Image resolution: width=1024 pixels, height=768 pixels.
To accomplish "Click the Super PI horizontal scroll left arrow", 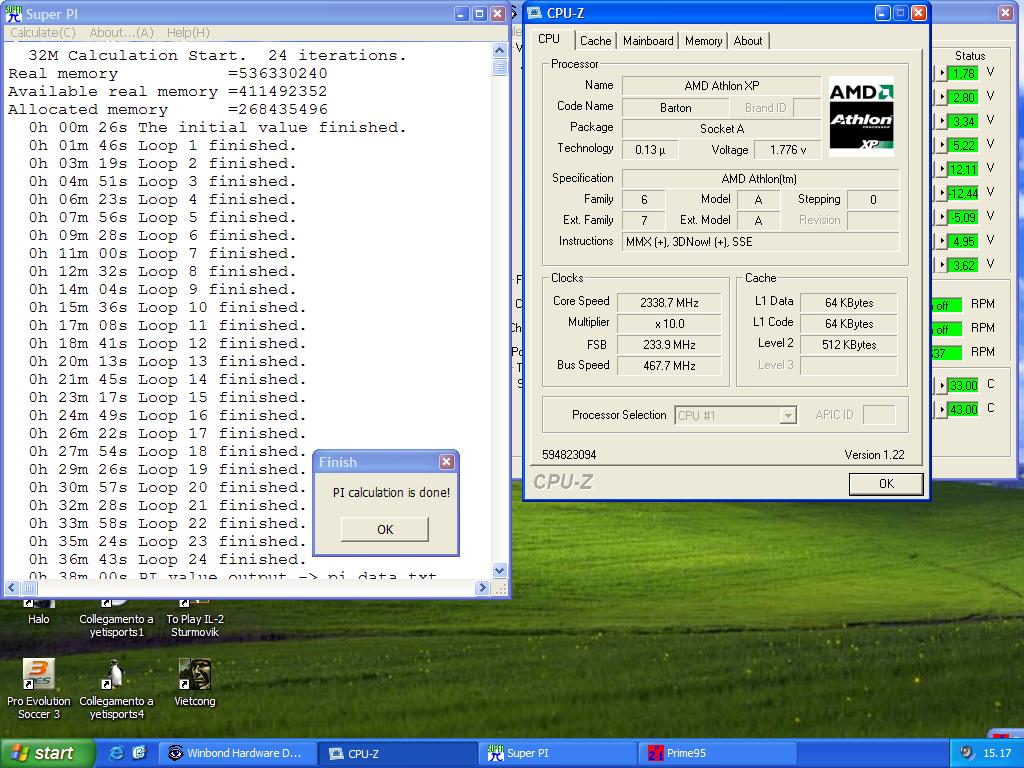I will click(12, 588).
